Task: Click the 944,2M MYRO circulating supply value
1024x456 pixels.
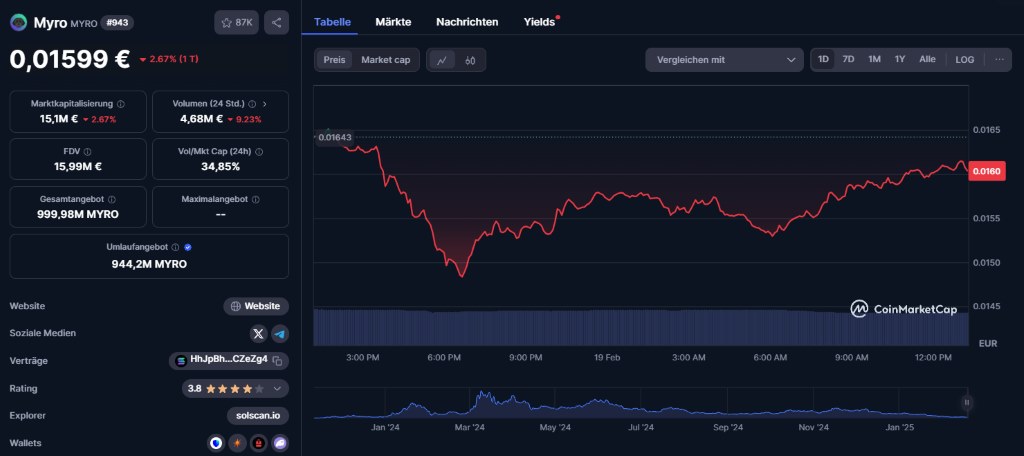Action: coord(149,264)
